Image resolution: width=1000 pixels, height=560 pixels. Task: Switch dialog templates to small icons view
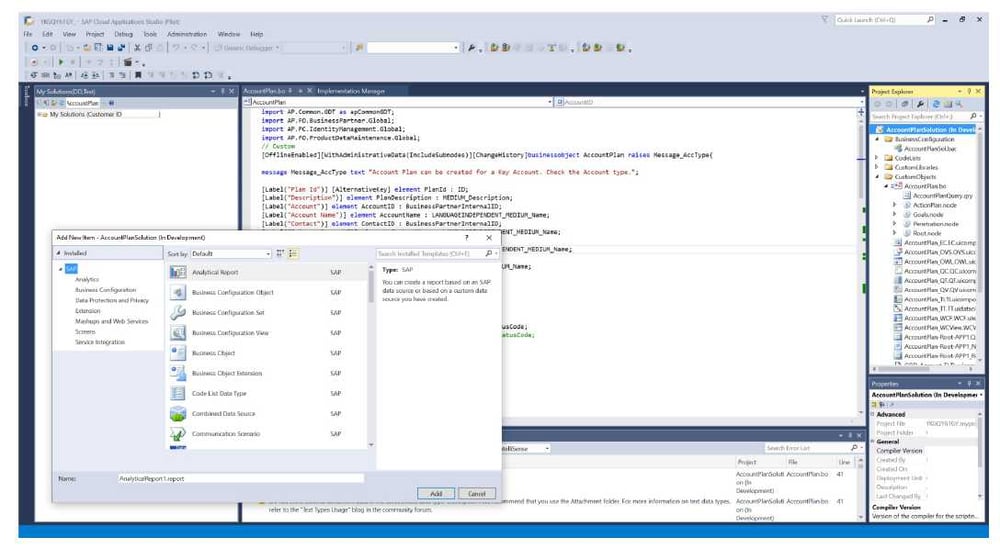(281, 253)
